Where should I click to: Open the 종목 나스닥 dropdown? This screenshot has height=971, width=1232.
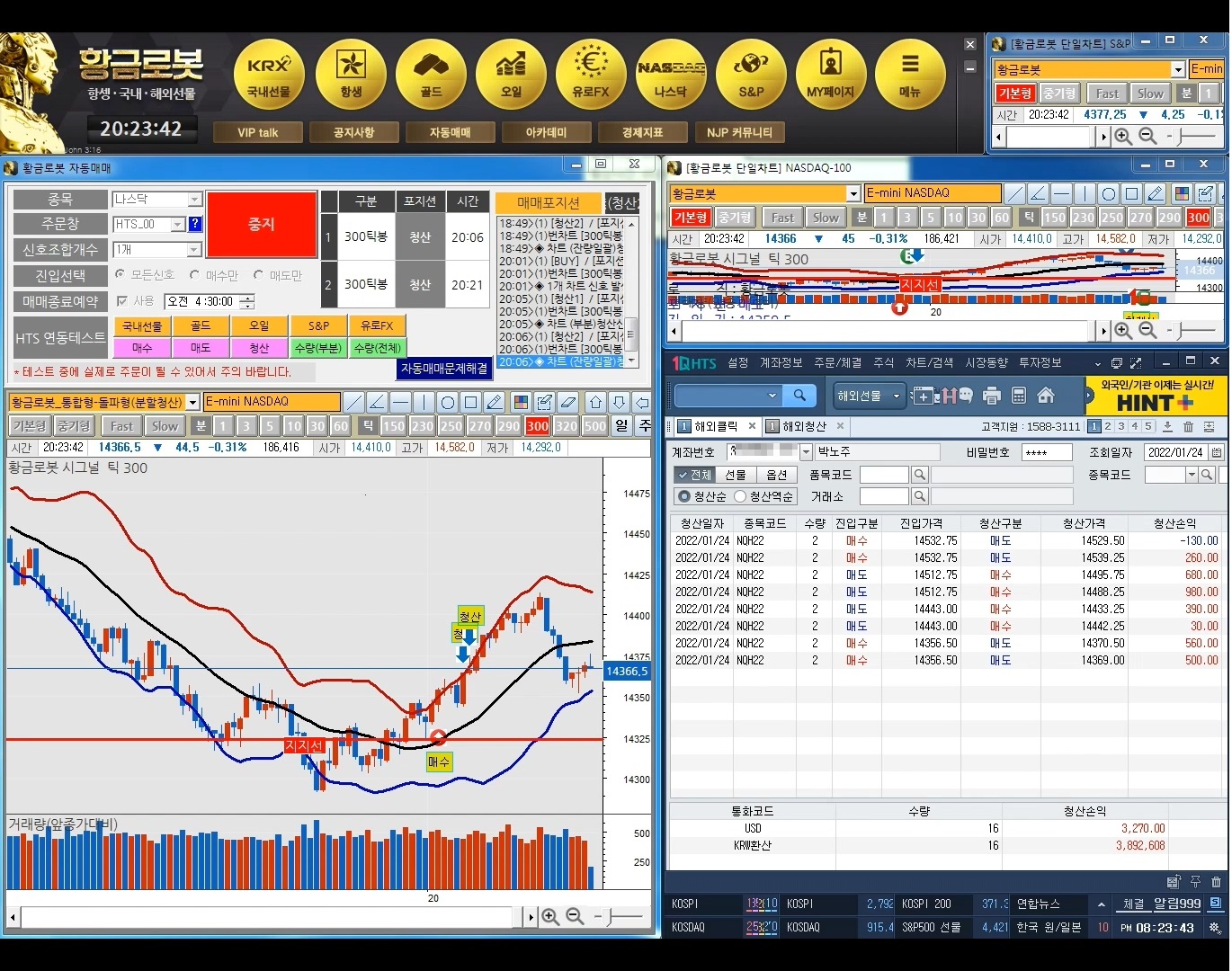195,200
